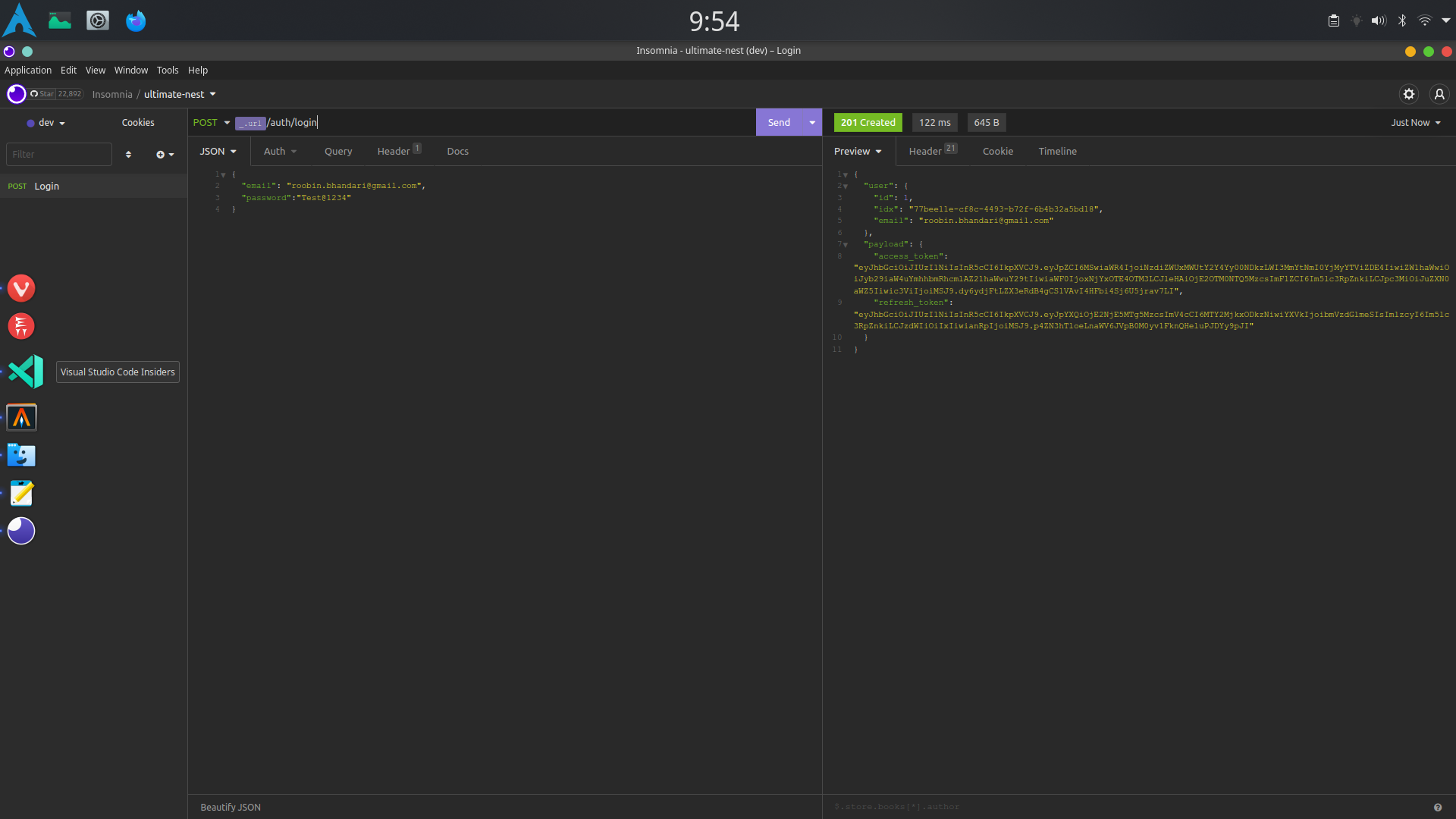Launch the red Todoist-style dock app
This screenshot has width=1456, height=819.
[x=21, y=326]
